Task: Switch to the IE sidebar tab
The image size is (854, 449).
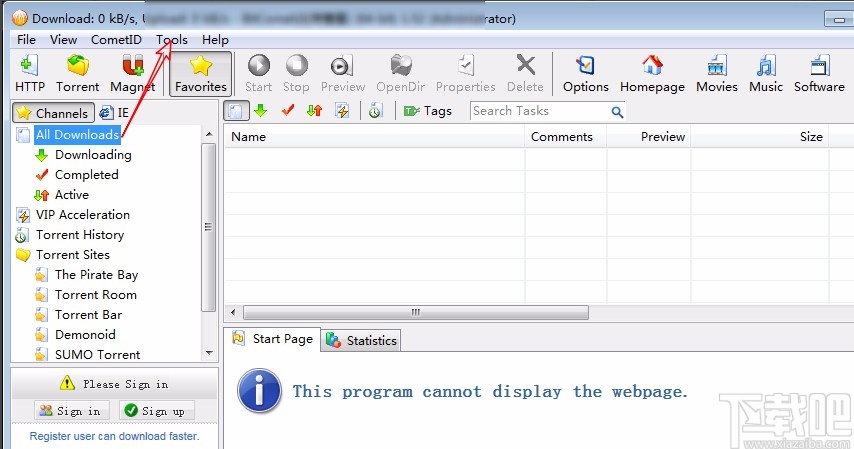Action: coord(114,113)
